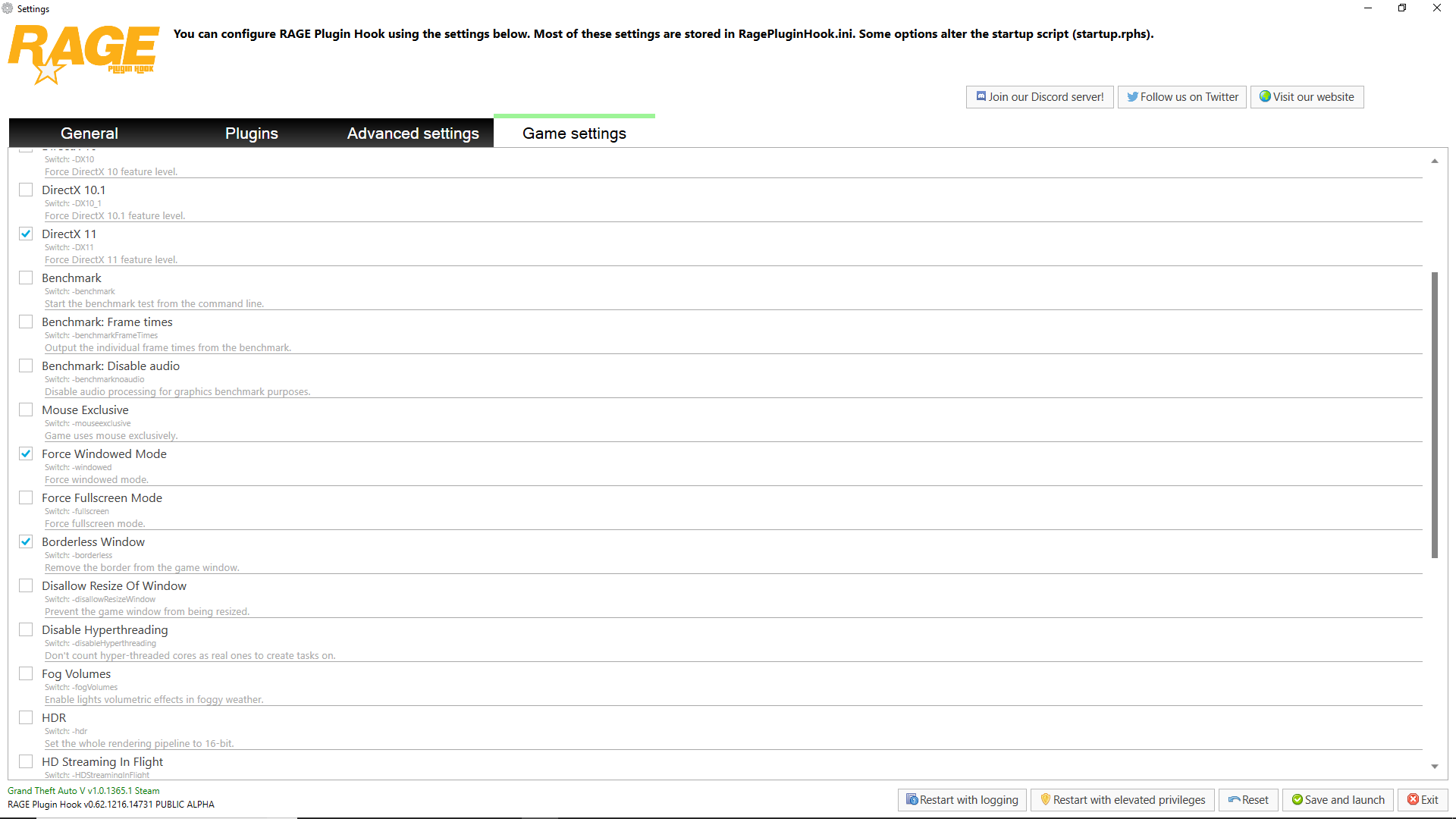Click the shield icon for elevated privileges
This screenshot has height=819, width=1456.
coord(1045,799)
